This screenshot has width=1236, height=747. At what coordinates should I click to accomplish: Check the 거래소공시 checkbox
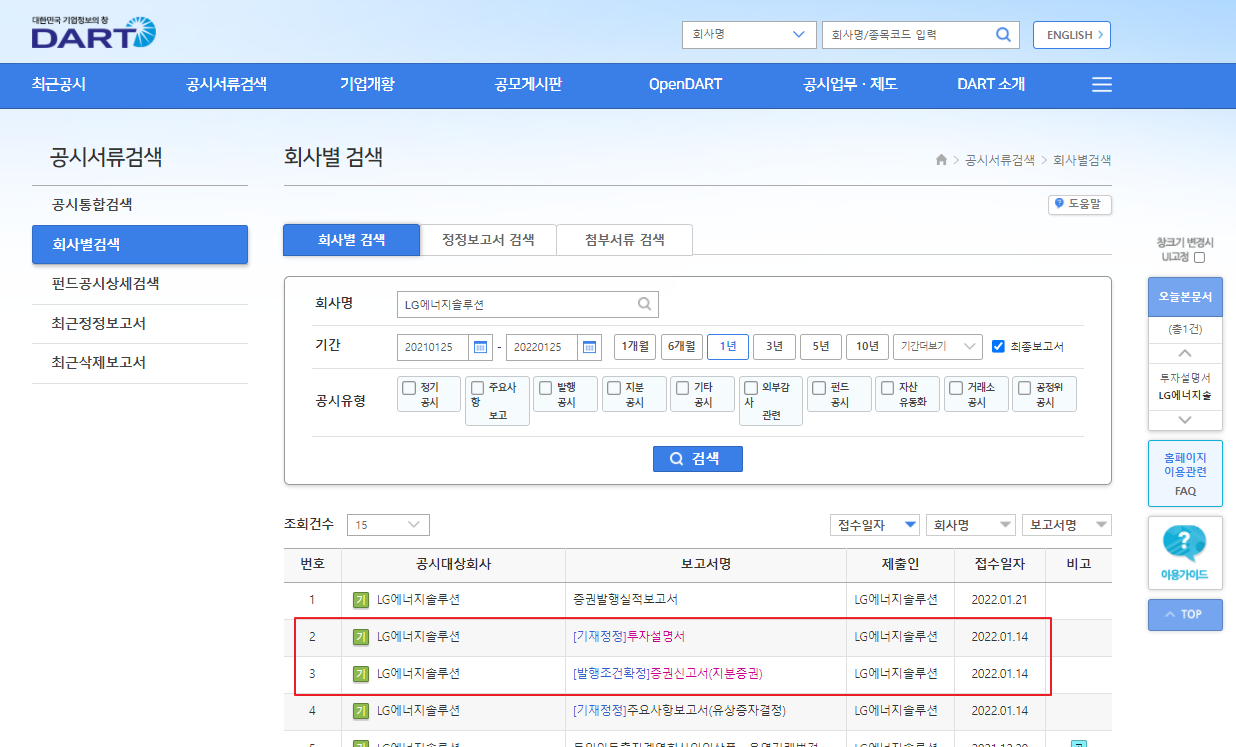click(955, 388)
